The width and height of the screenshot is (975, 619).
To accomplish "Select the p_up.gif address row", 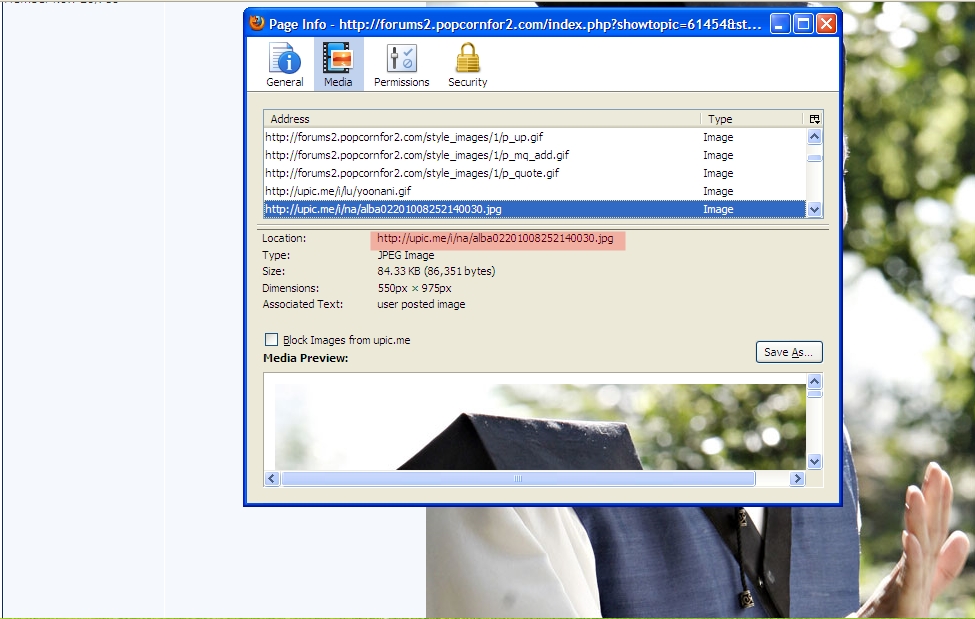I will click(535, 137).
